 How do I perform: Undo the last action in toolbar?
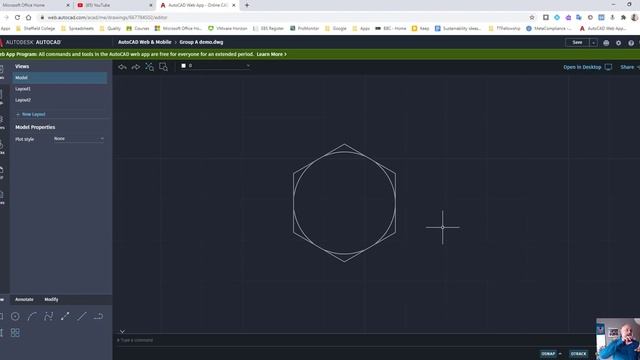click(122, 67)
